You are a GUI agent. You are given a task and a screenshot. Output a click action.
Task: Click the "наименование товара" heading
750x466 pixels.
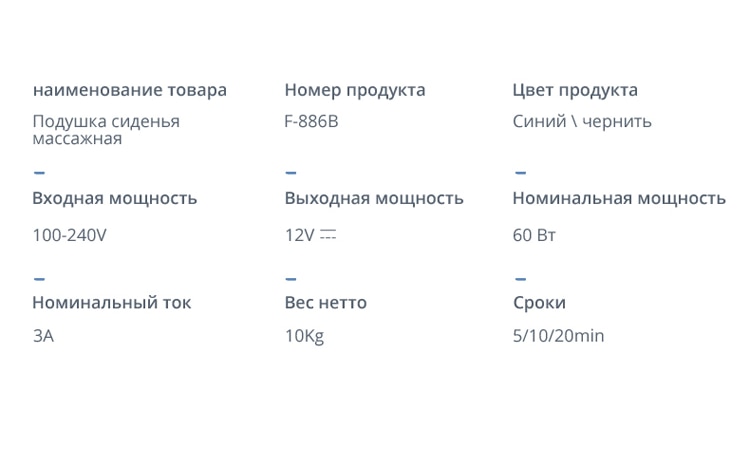point(130,90)
